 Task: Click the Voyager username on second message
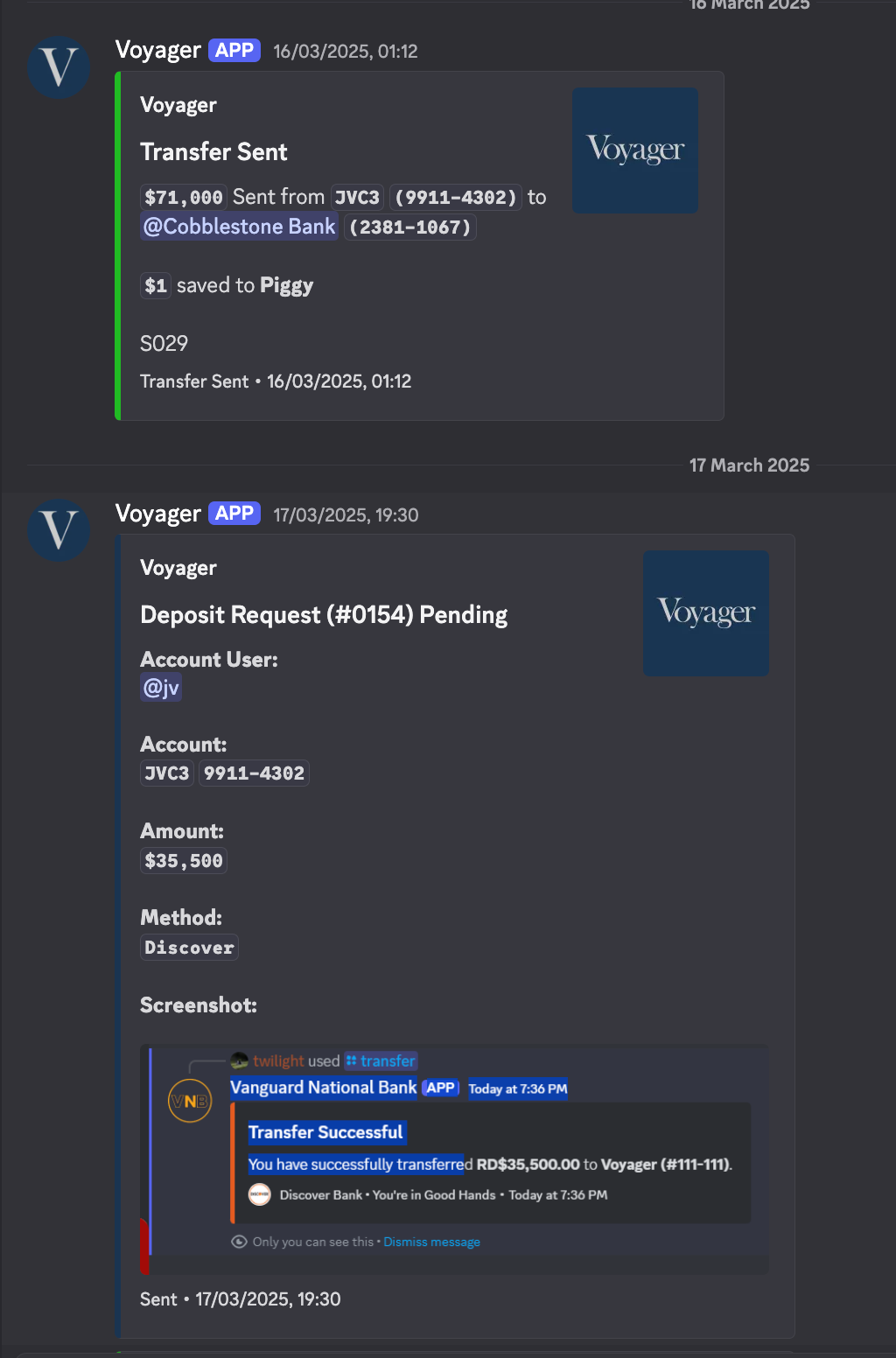[x=158, y=513]
